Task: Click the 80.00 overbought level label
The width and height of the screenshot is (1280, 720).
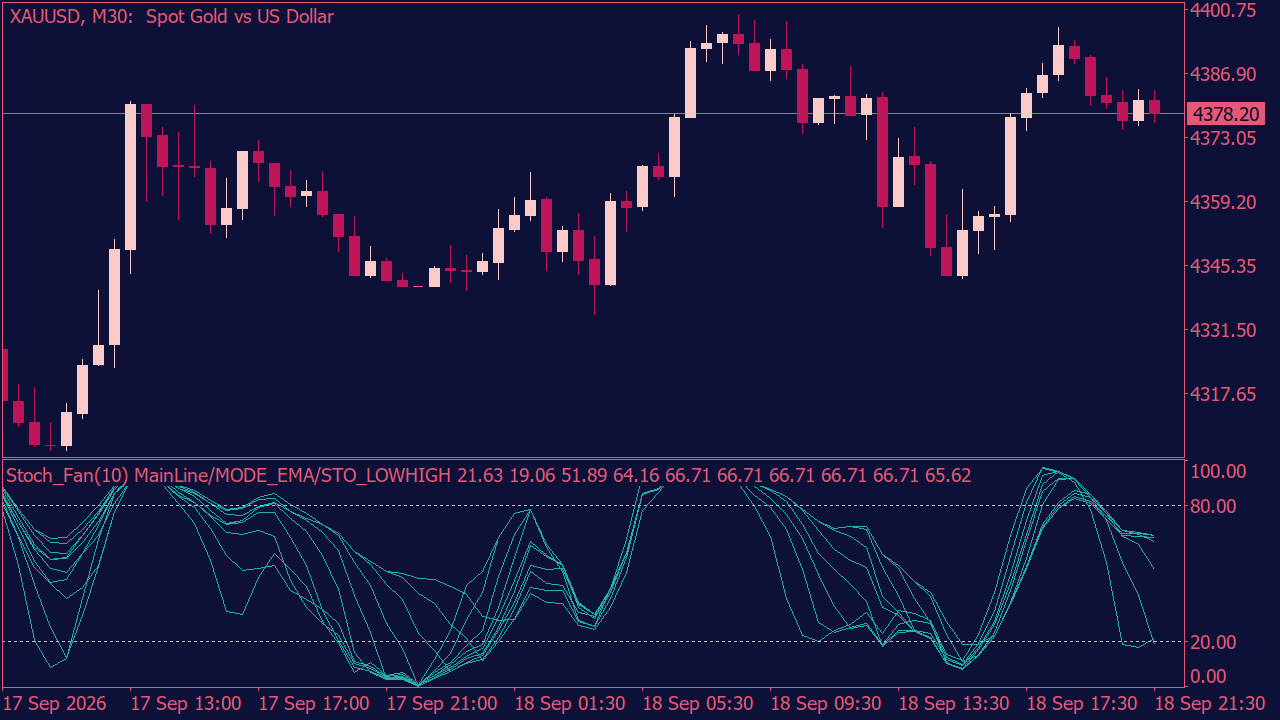Action: click(x=1214, y=506)
